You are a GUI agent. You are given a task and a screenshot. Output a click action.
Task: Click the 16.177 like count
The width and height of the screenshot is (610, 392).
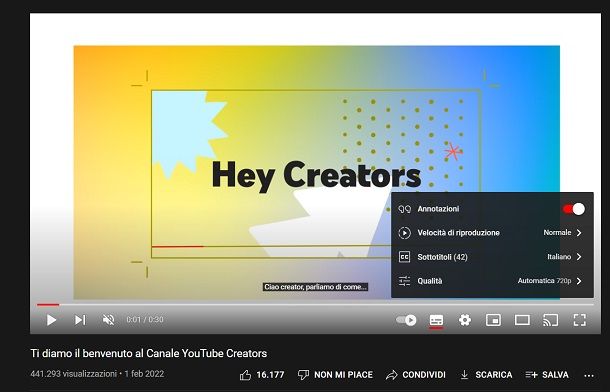pyautogui.click(x=270, y=375)
